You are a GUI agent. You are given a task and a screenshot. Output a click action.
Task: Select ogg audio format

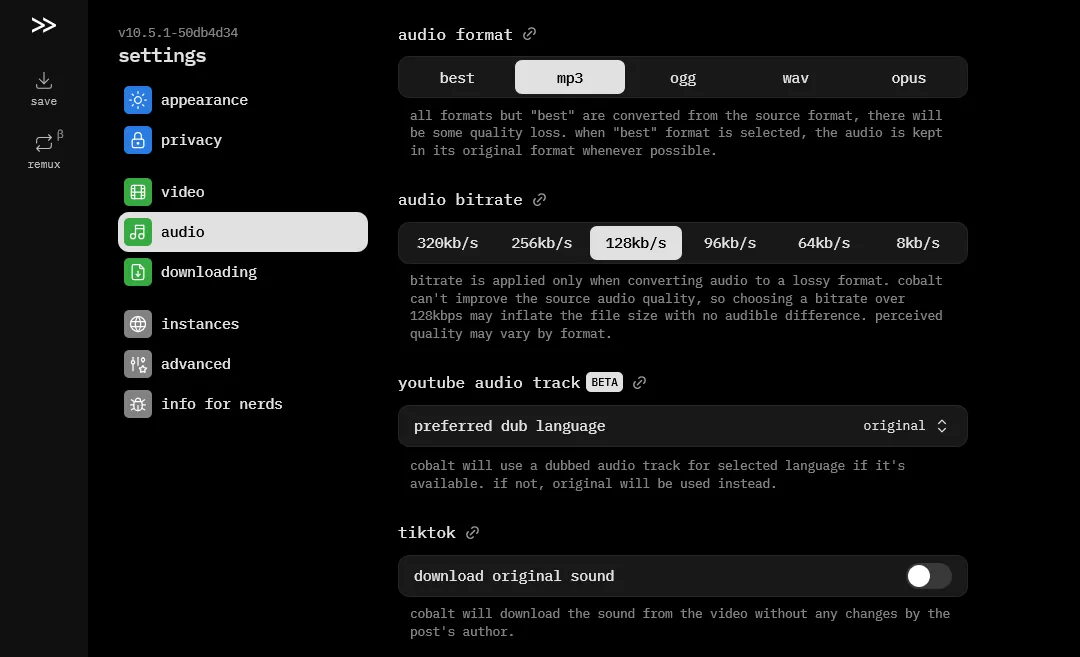point(683,78)
